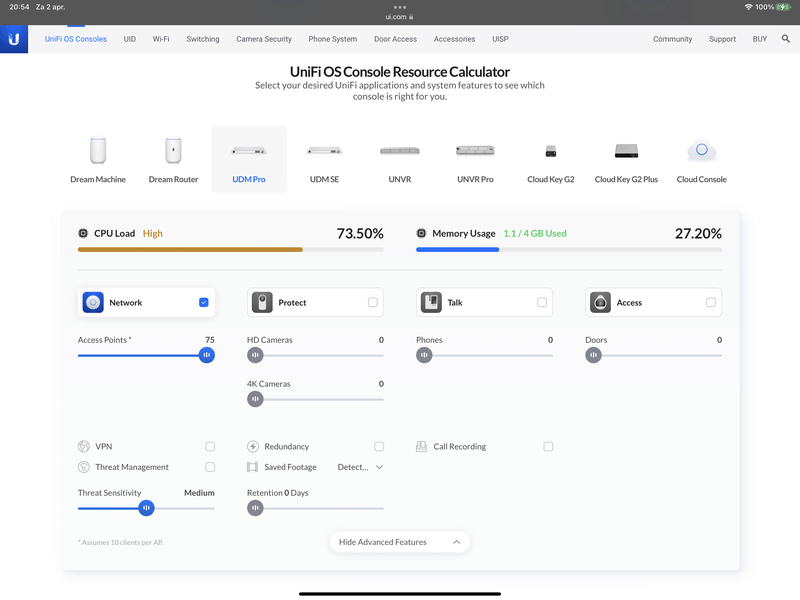The width and height of the screenshot is (800, 600).
Task: Go to UISP page
Action: [x=500, y=39]
